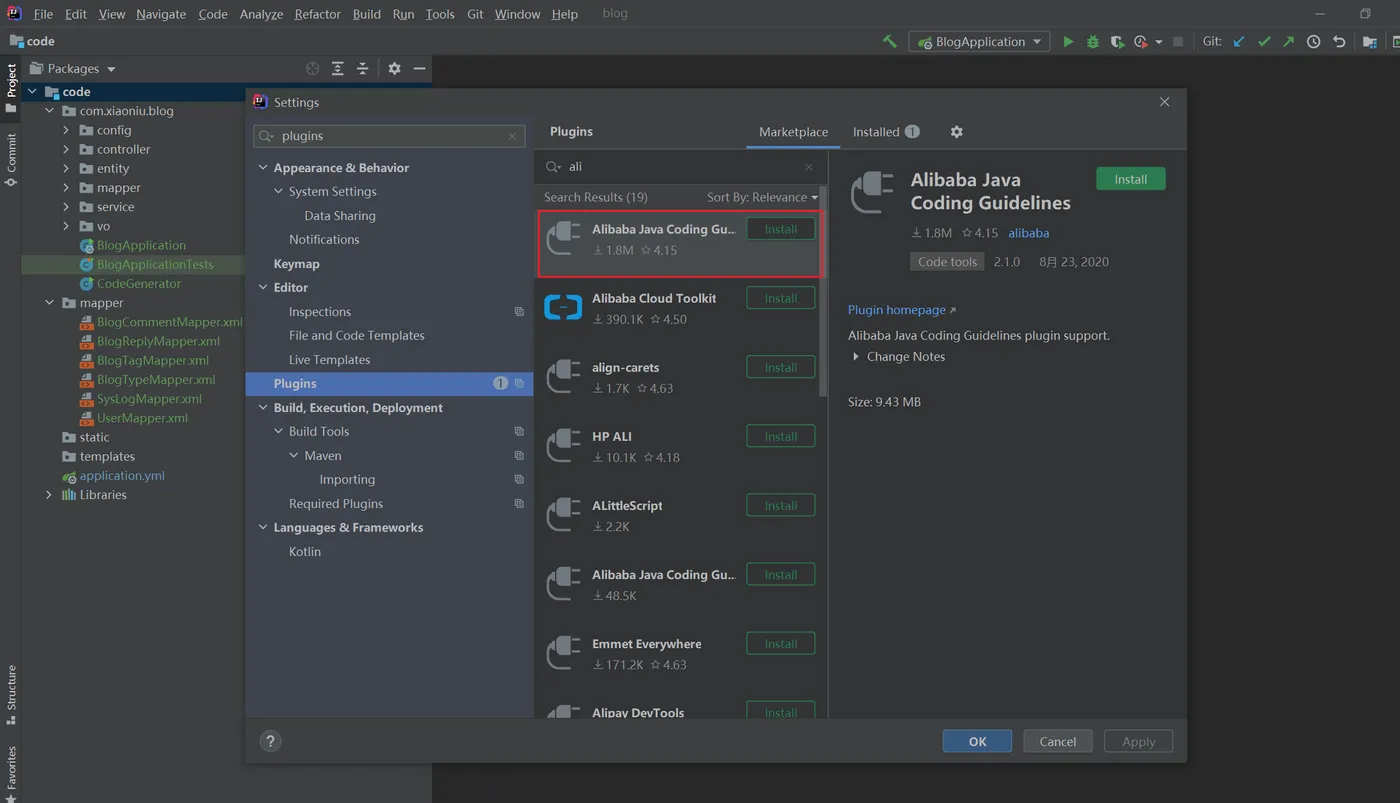Open the alibaba vendor link
This screenshot has width=1400, height=803.
1029,233
